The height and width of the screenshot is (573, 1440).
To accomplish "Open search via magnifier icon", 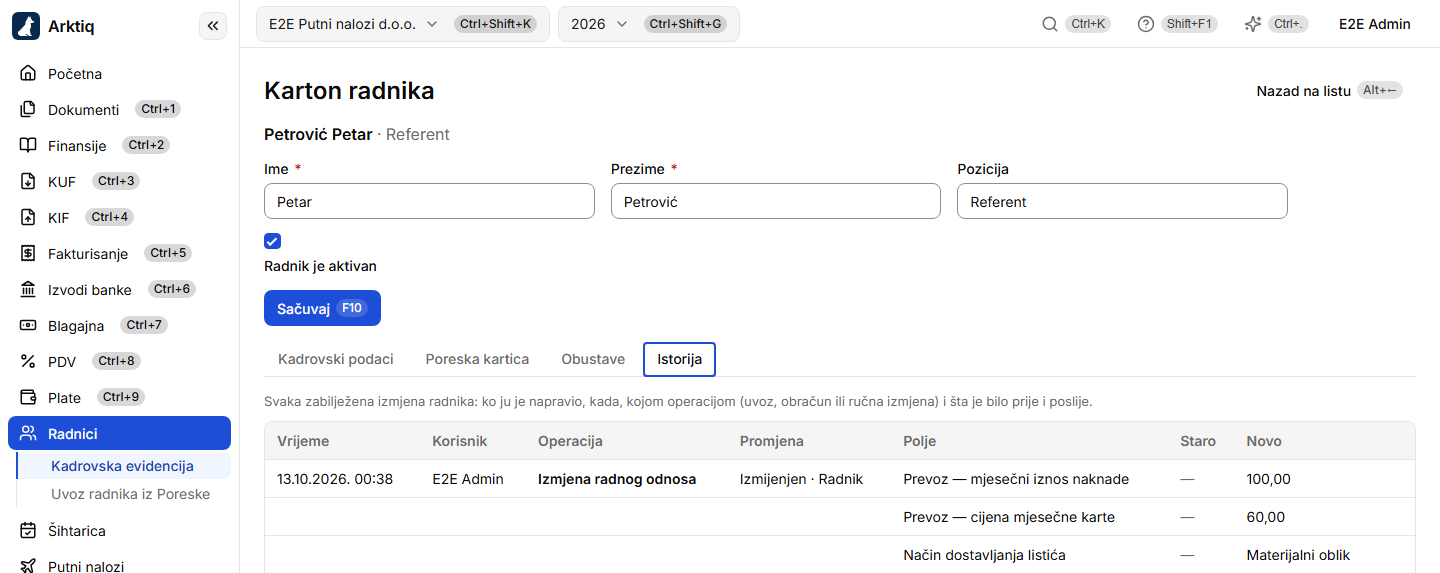I will (x=1050, y=24).
